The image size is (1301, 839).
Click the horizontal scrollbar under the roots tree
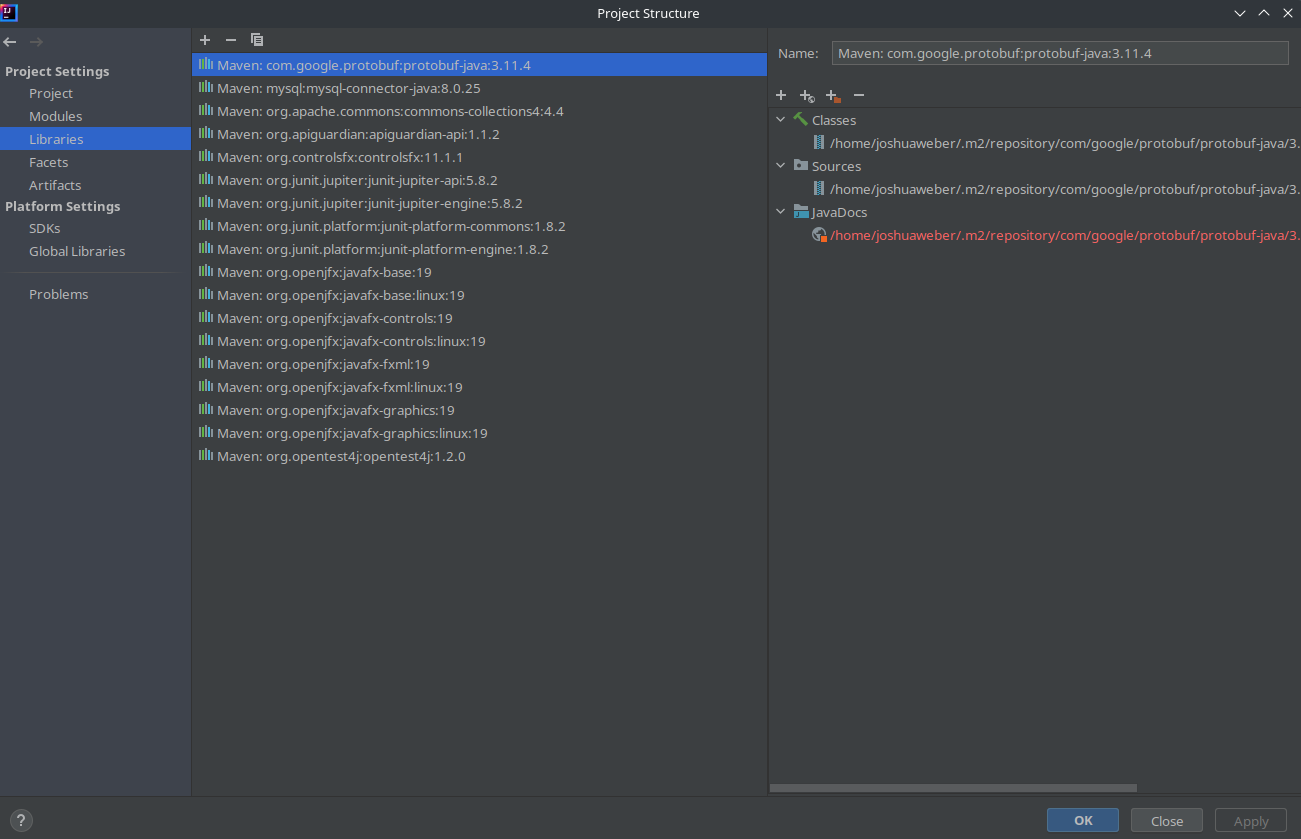[953, 788]
